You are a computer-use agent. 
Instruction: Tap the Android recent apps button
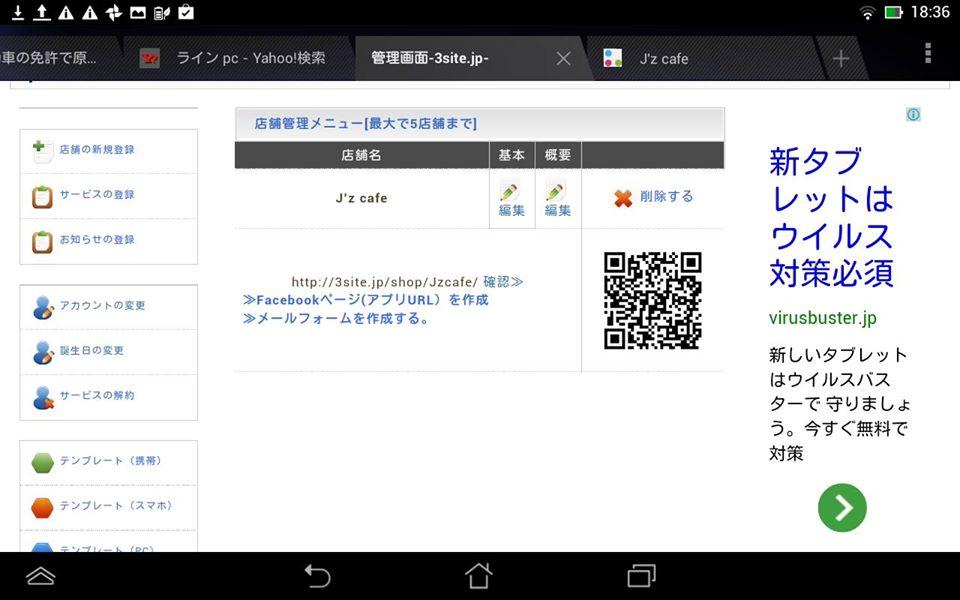(642, 576)
